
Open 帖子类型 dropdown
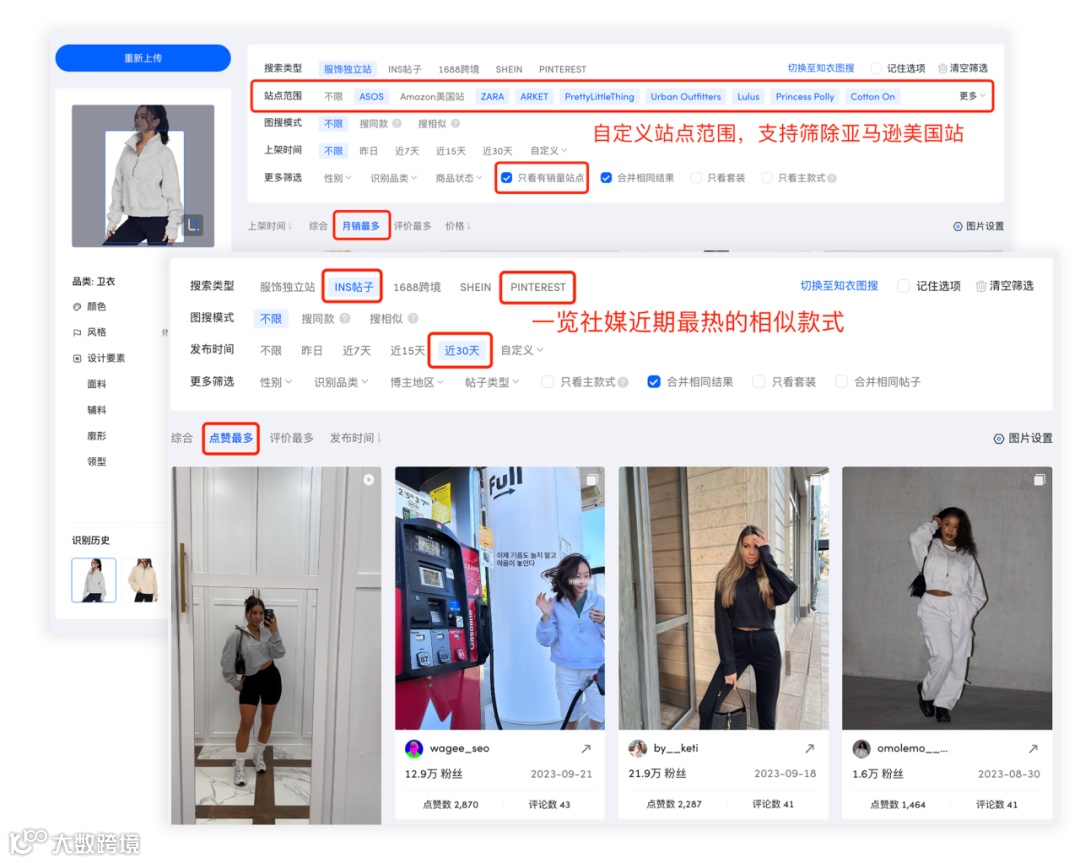492,382
